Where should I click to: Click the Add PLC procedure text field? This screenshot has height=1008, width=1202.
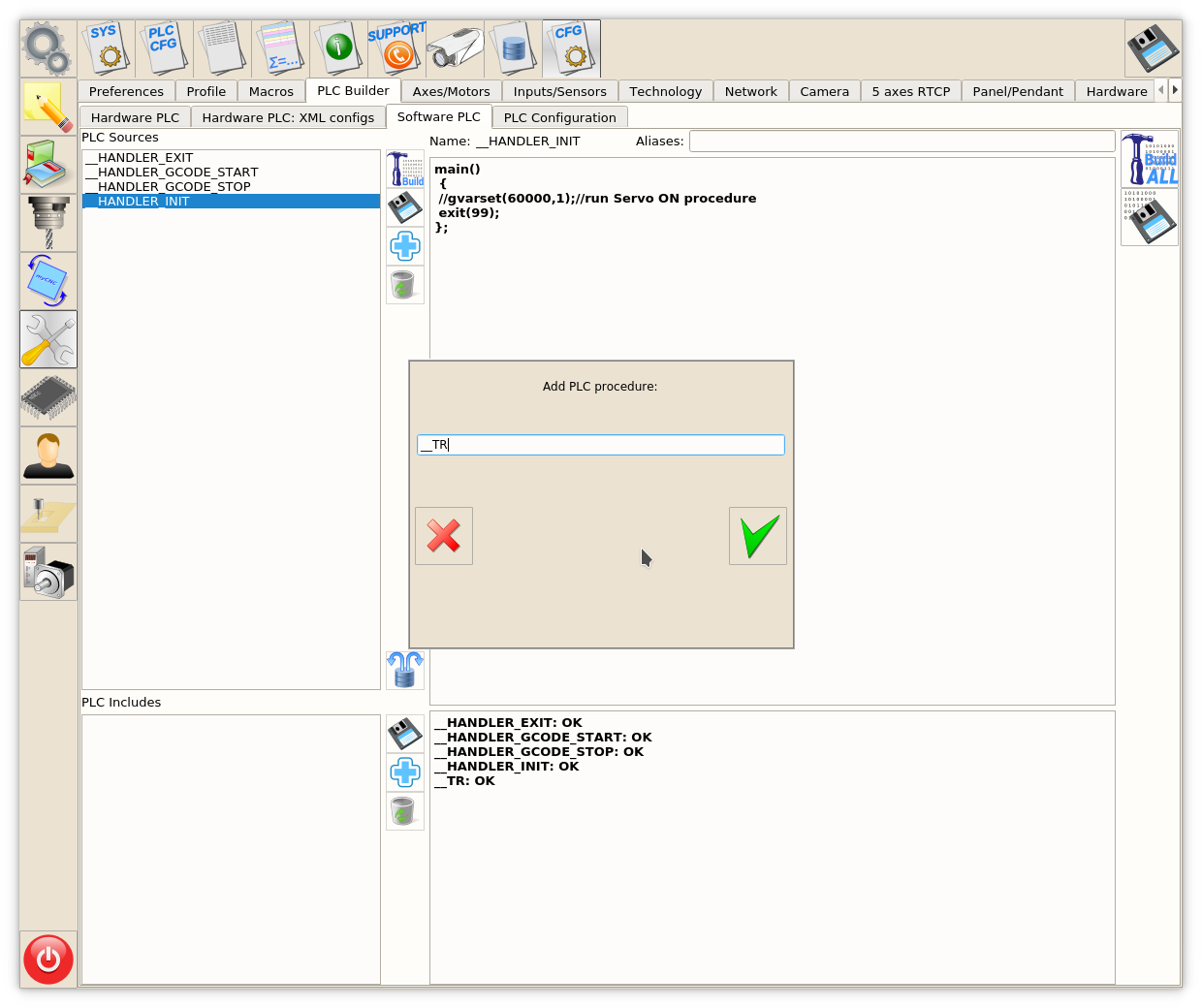(x=600, y=445)
